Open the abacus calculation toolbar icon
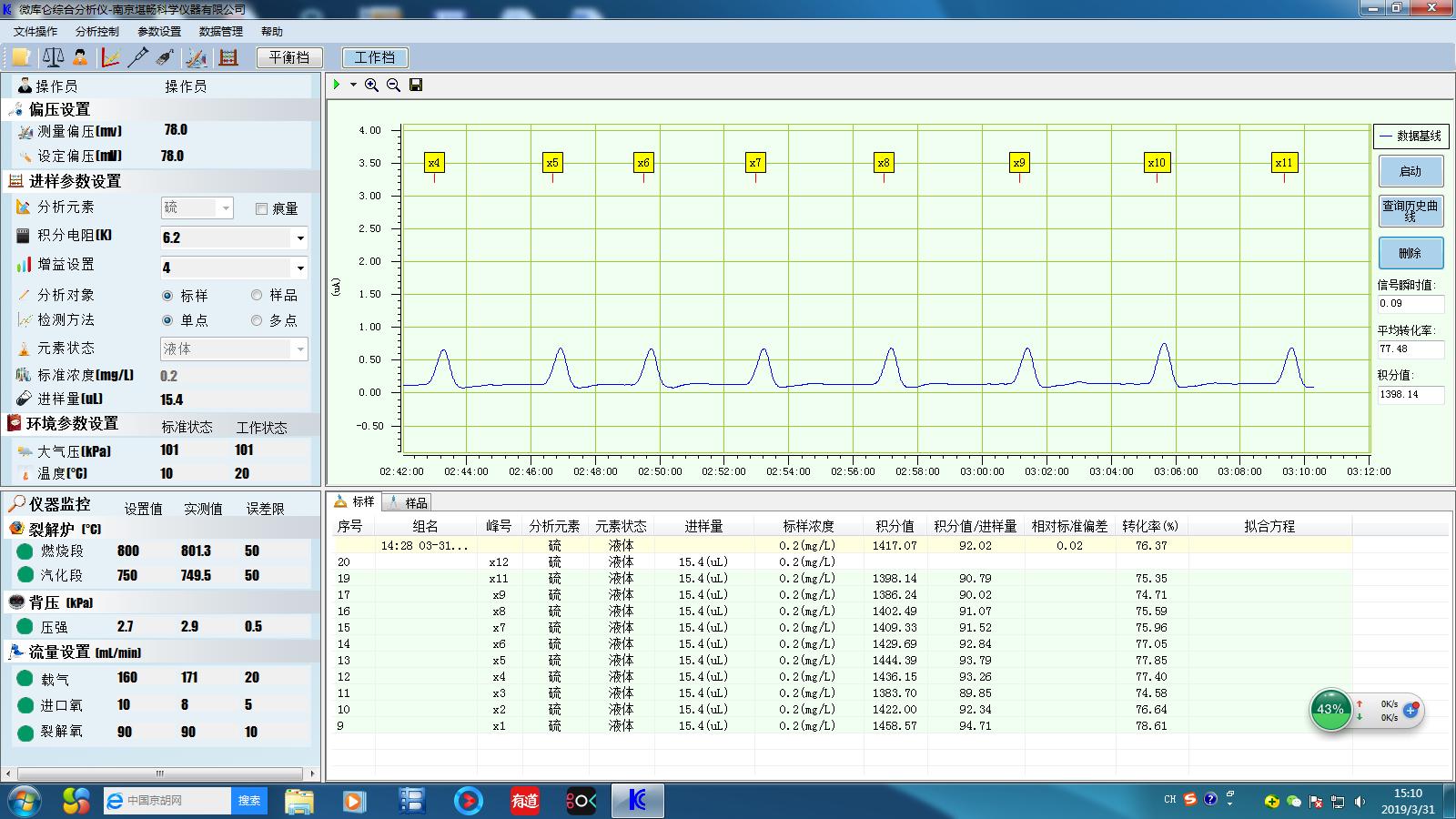The height and width of the screenshot is (819, 1456). click(227, 57)
